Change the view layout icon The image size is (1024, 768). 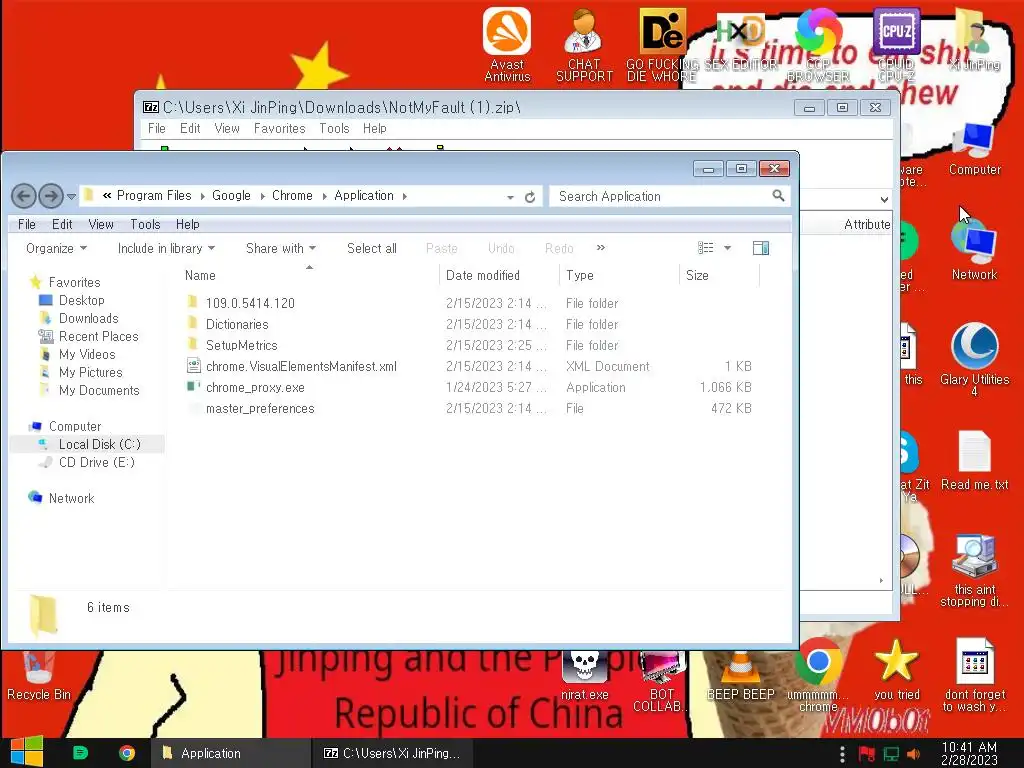point(705,248)
